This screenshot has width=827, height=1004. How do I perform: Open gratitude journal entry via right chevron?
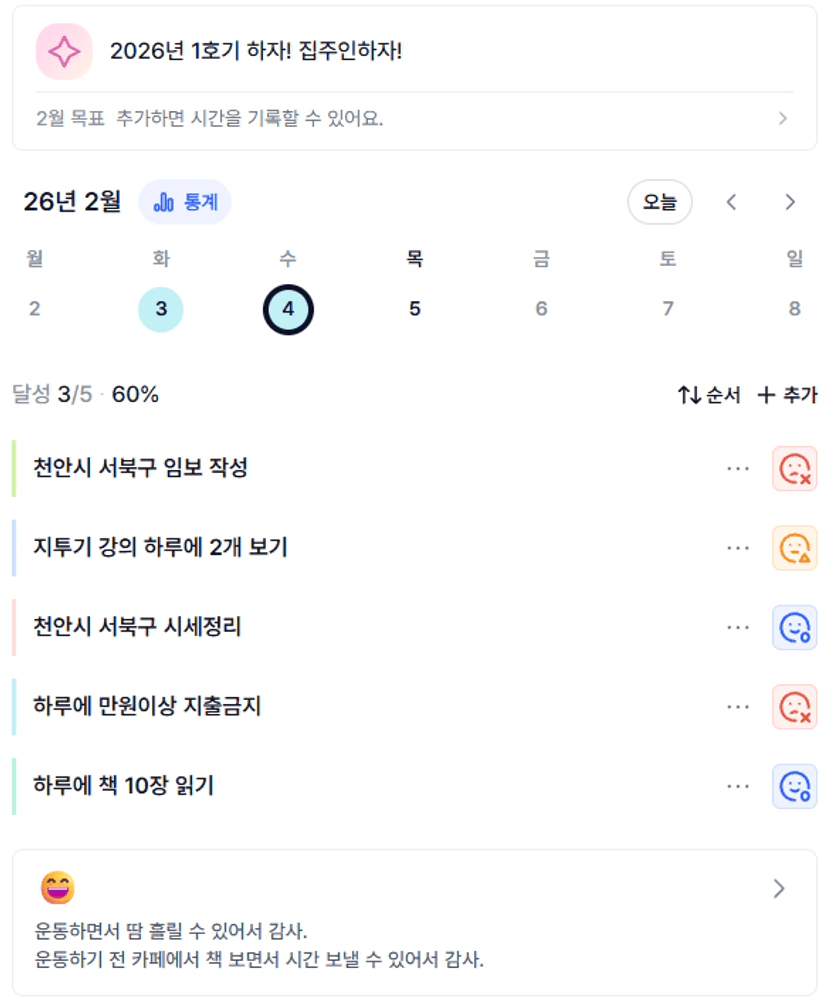[780, 889]
